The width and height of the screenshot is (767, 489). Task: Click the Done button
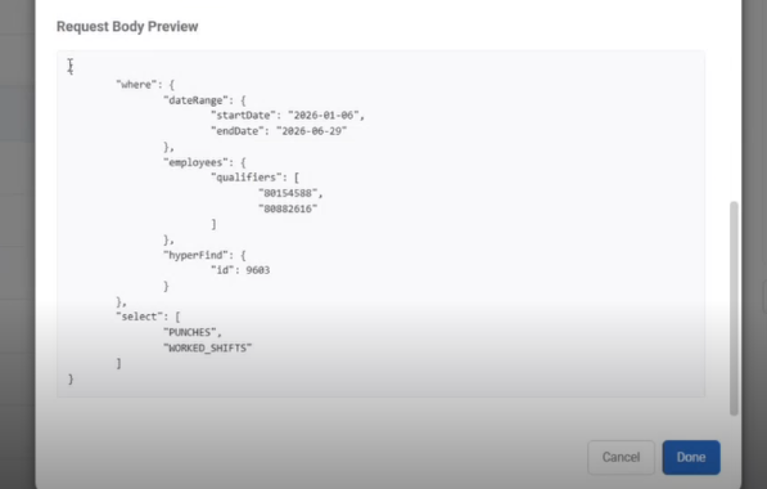[x=691, y=457]
